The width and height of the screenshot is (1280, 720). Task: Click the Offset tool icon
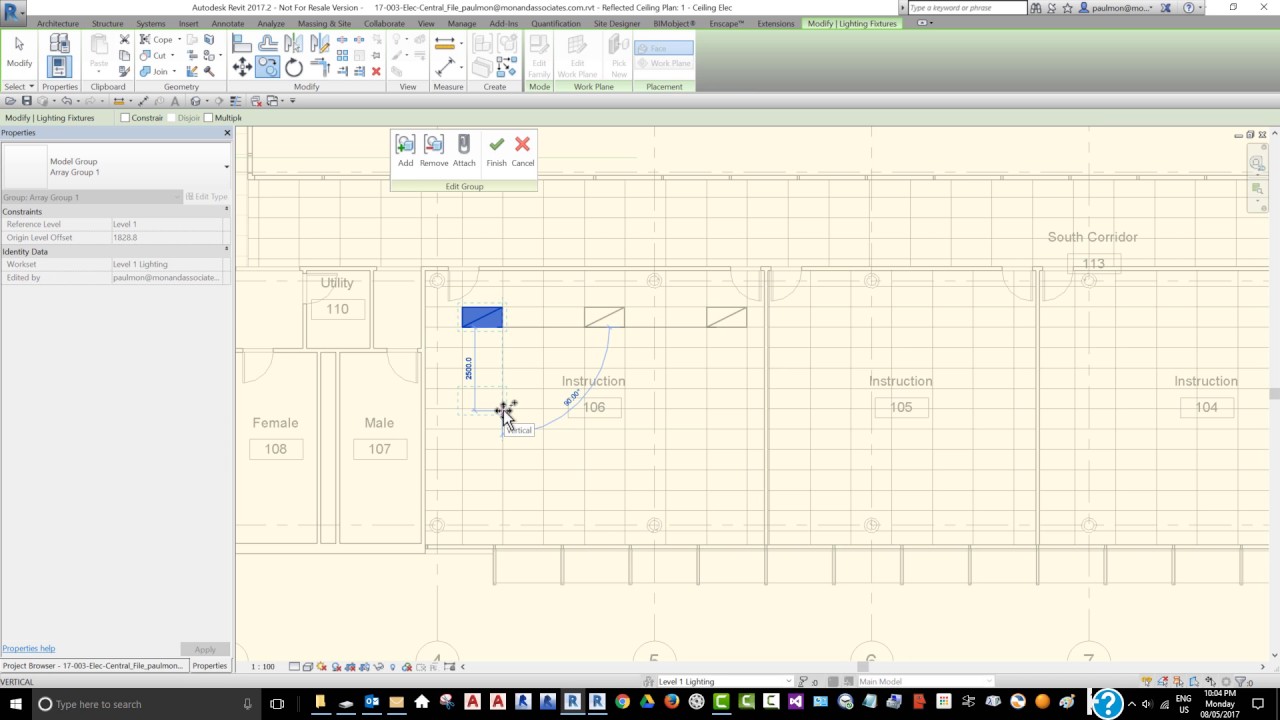point(267,43)
